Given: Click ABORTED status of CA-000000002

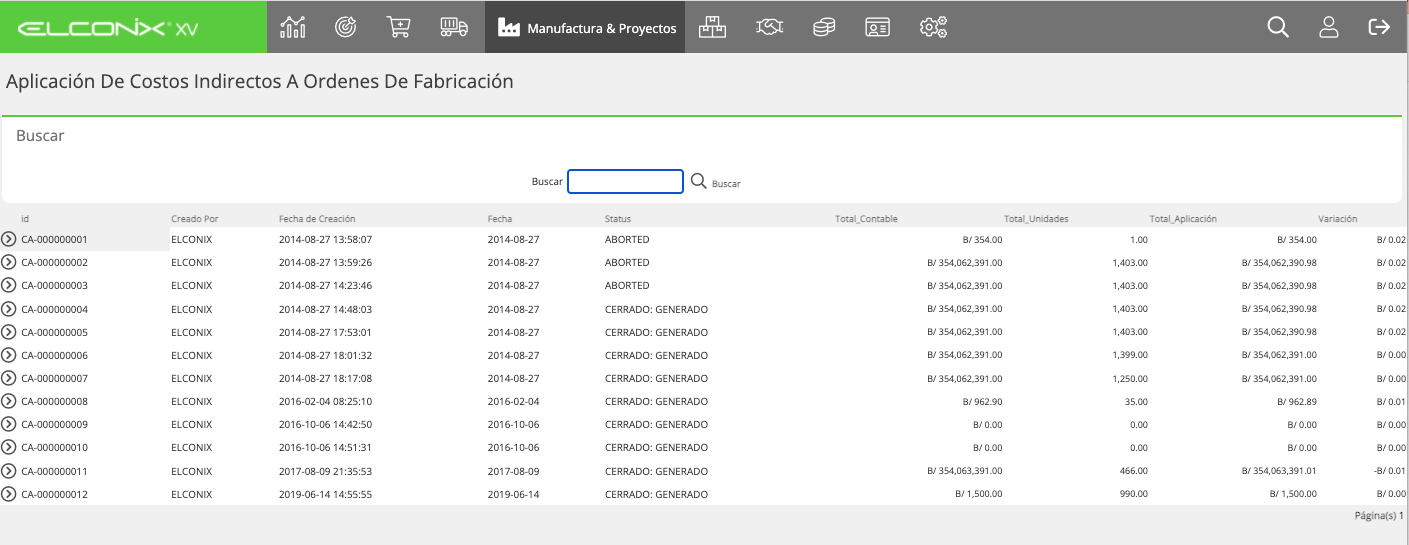Looking at the screenshot, I should (x=627, y=263).
